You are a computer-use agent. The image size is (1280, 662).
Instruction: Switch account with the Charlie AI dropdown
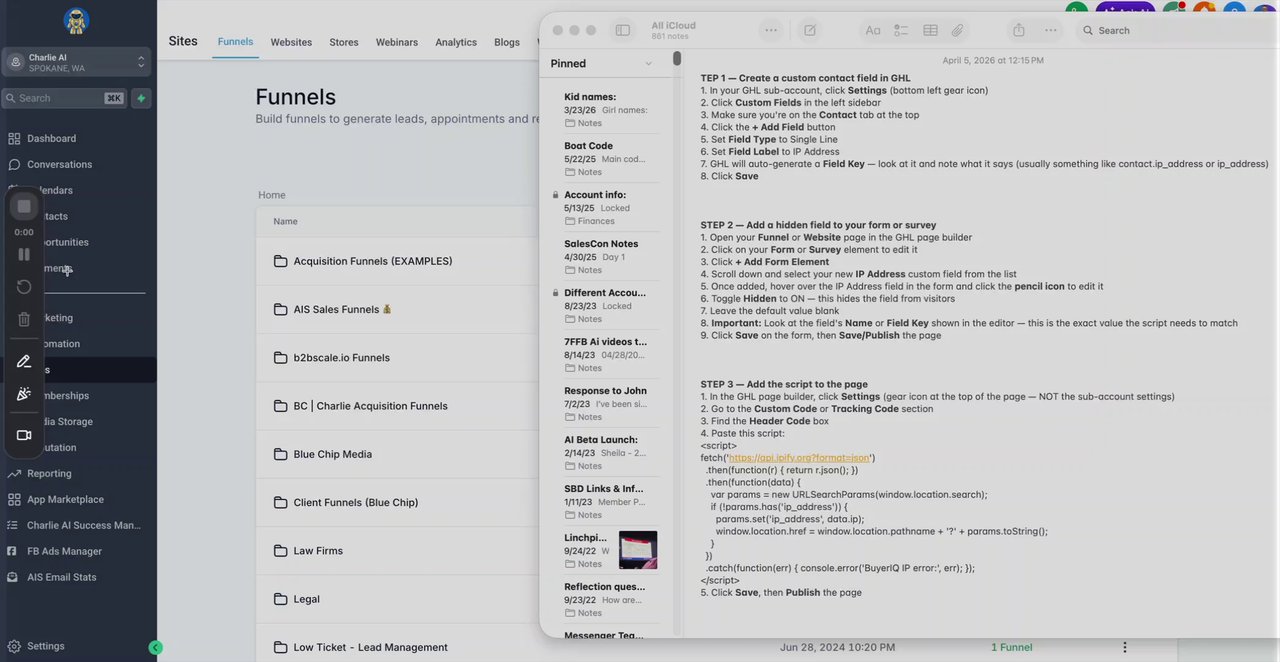(77, 62)
